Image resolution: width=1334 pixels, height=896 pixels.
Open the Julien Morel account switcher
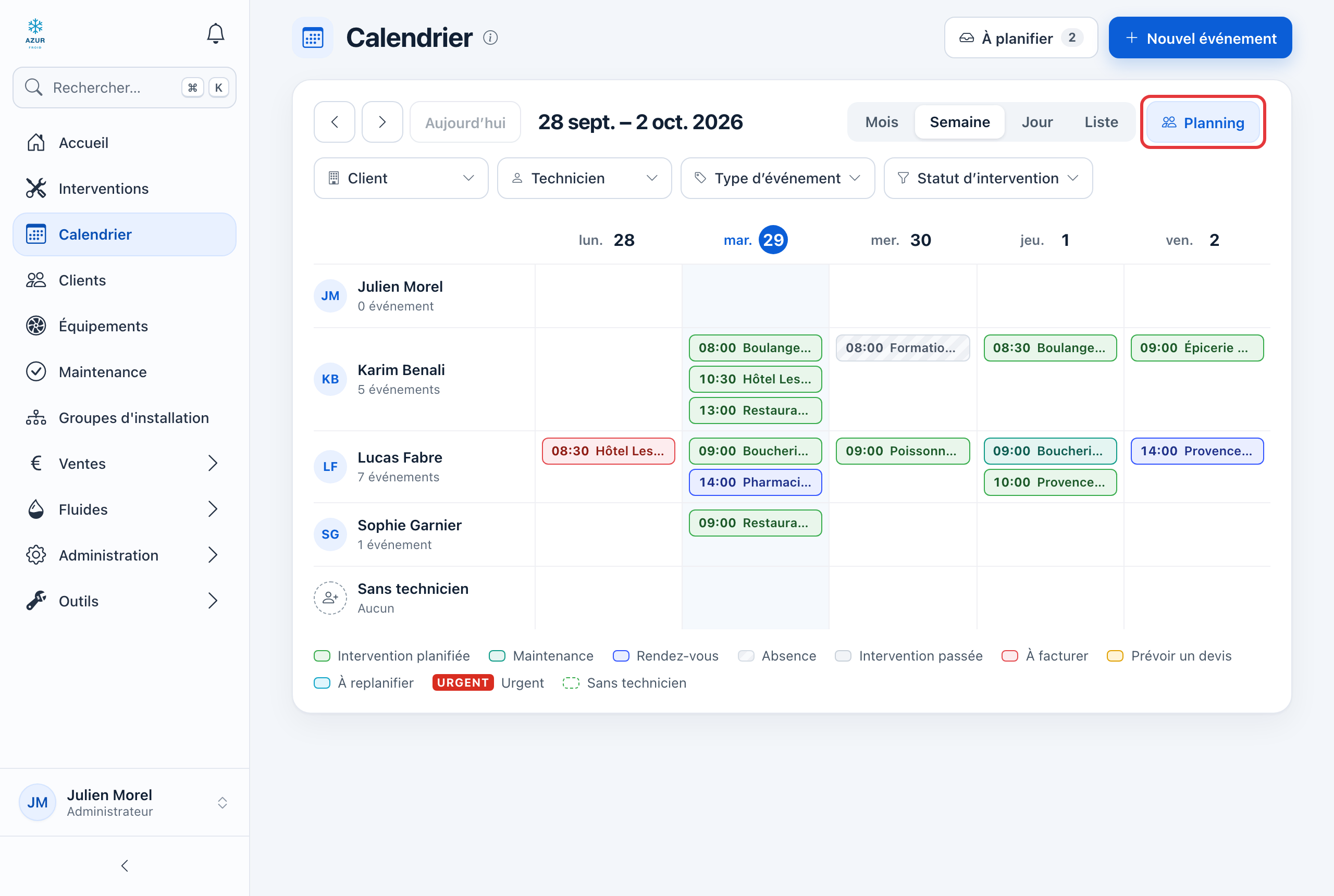(x=125, y=802)
